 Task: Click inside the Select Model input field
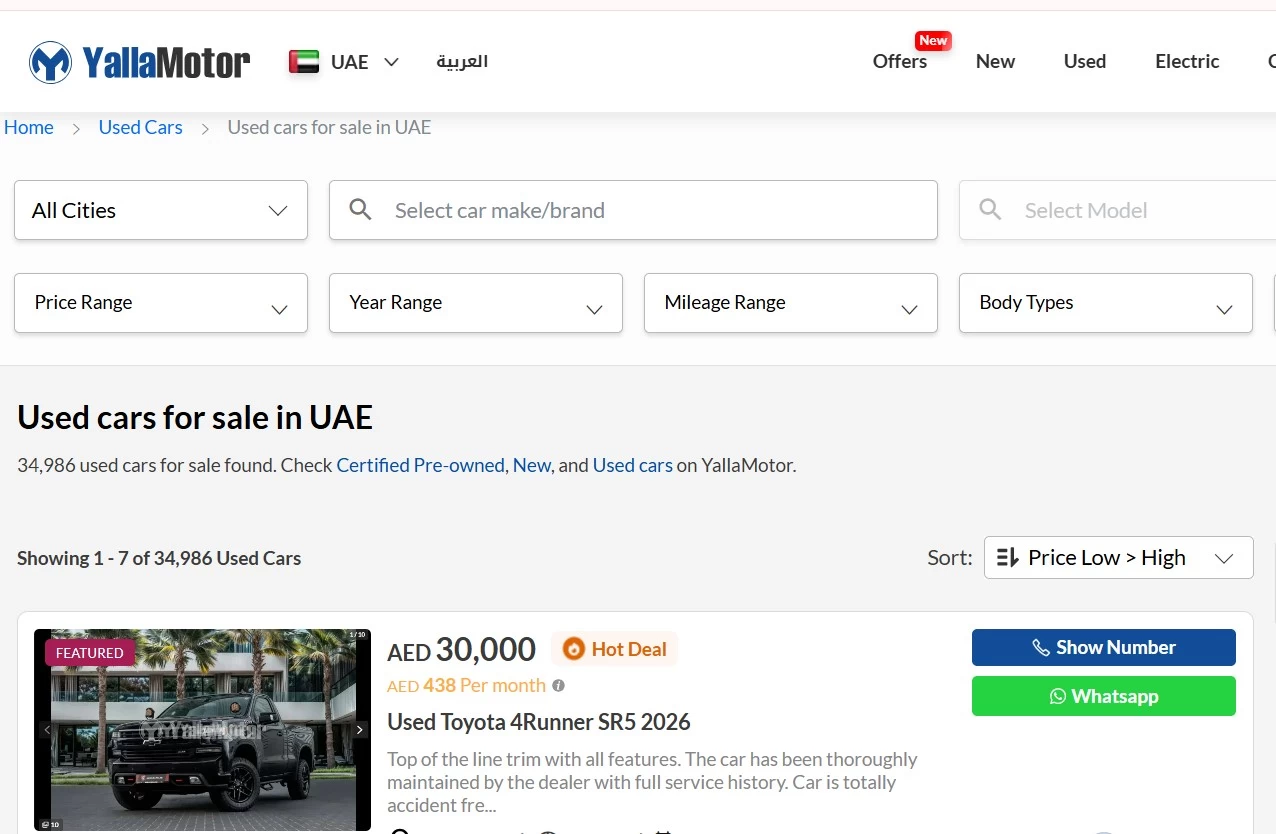(1100, 210)
